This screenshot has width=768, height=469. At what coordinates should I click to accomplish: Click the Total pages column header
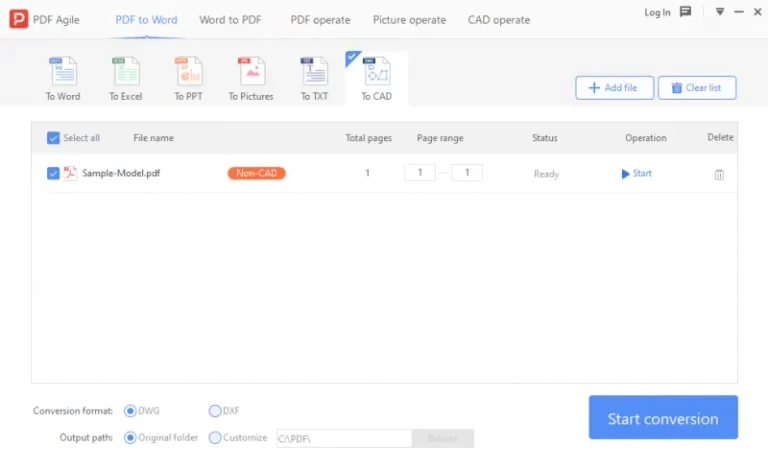pyautogui.click(x=368, y=138)
